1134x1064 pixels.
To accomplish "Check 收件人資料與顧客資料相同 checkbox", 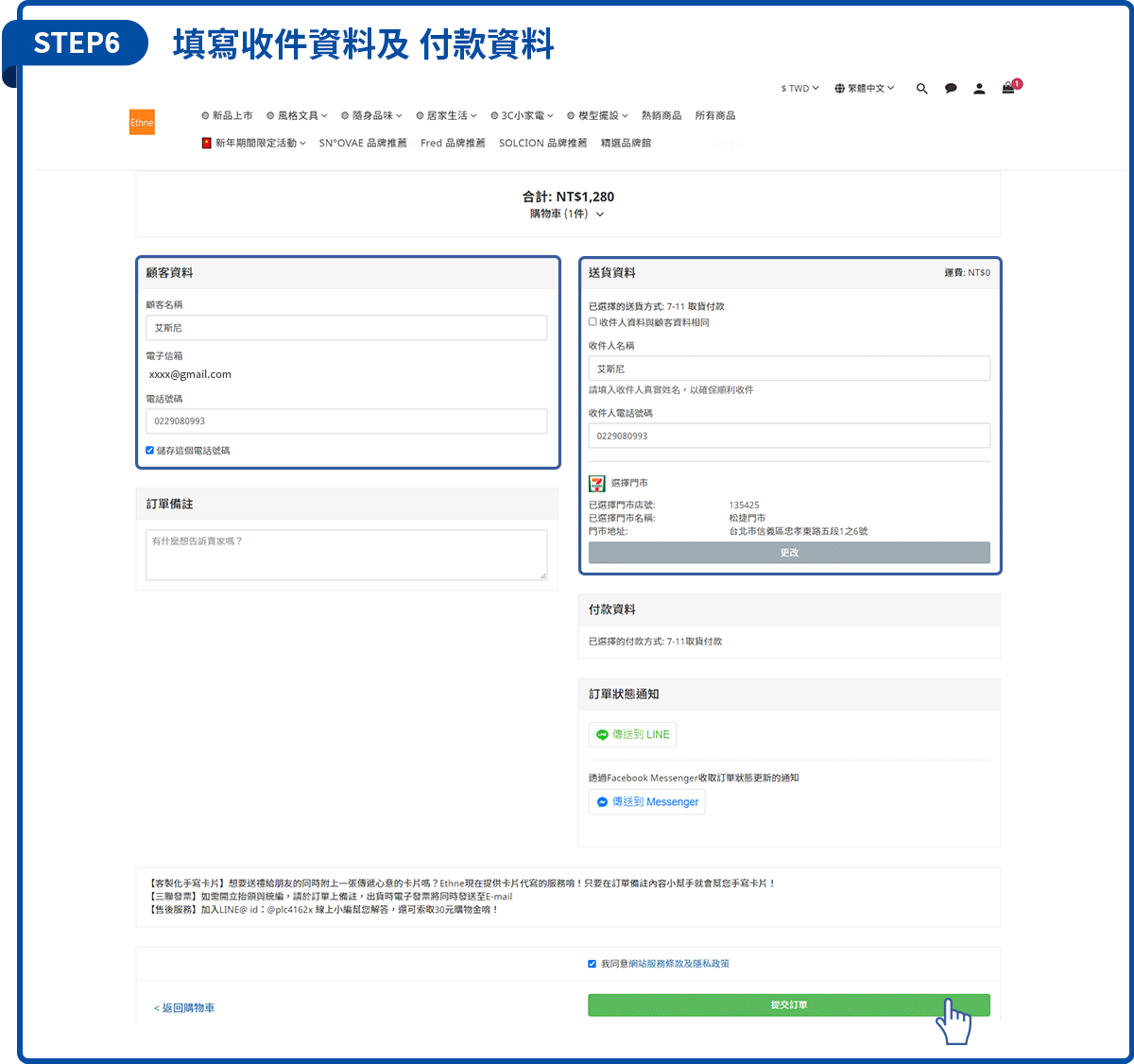I will (x=593, y=322).
